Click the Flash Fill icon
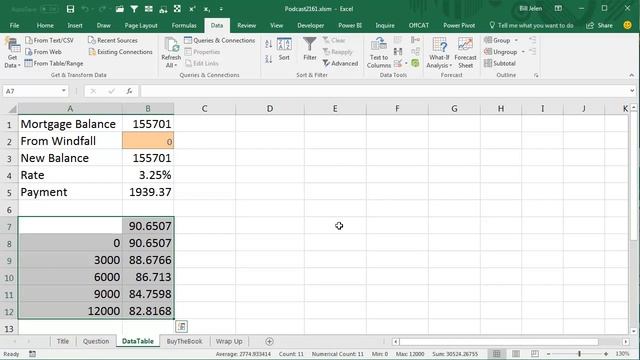 (398, 40)
